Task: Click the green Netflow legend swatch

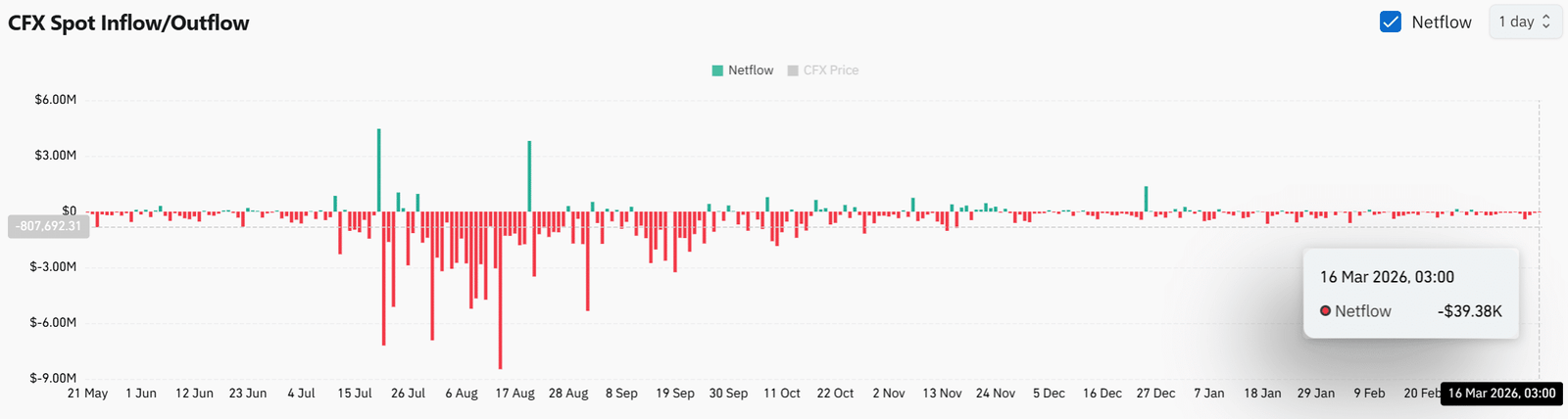Action: (x=717, y=70)
